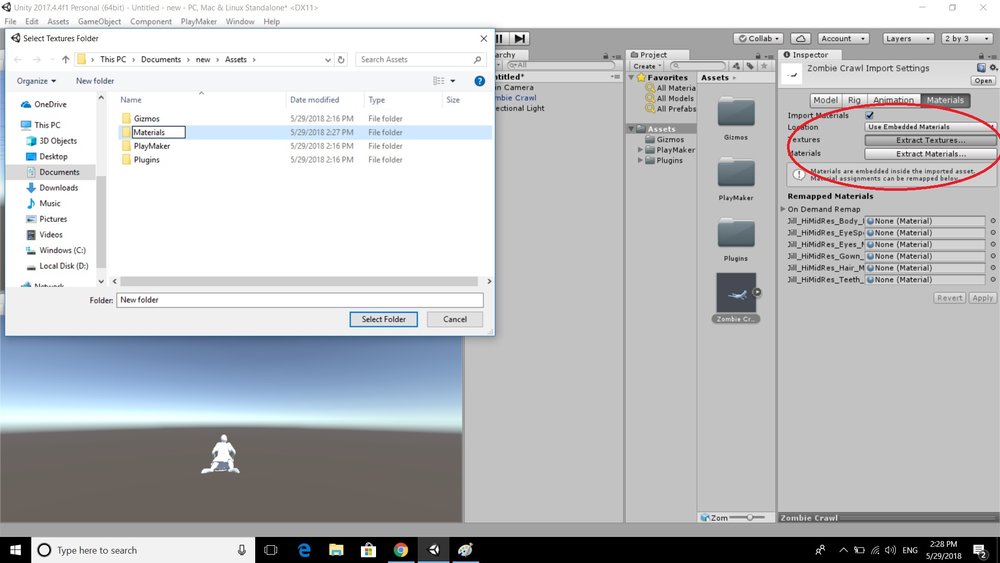The width and height of the screenshot is (1000, 563).
Task: Toggle the Import Materials checkbox
Action: pyautogui.click(x=869, y=115)
